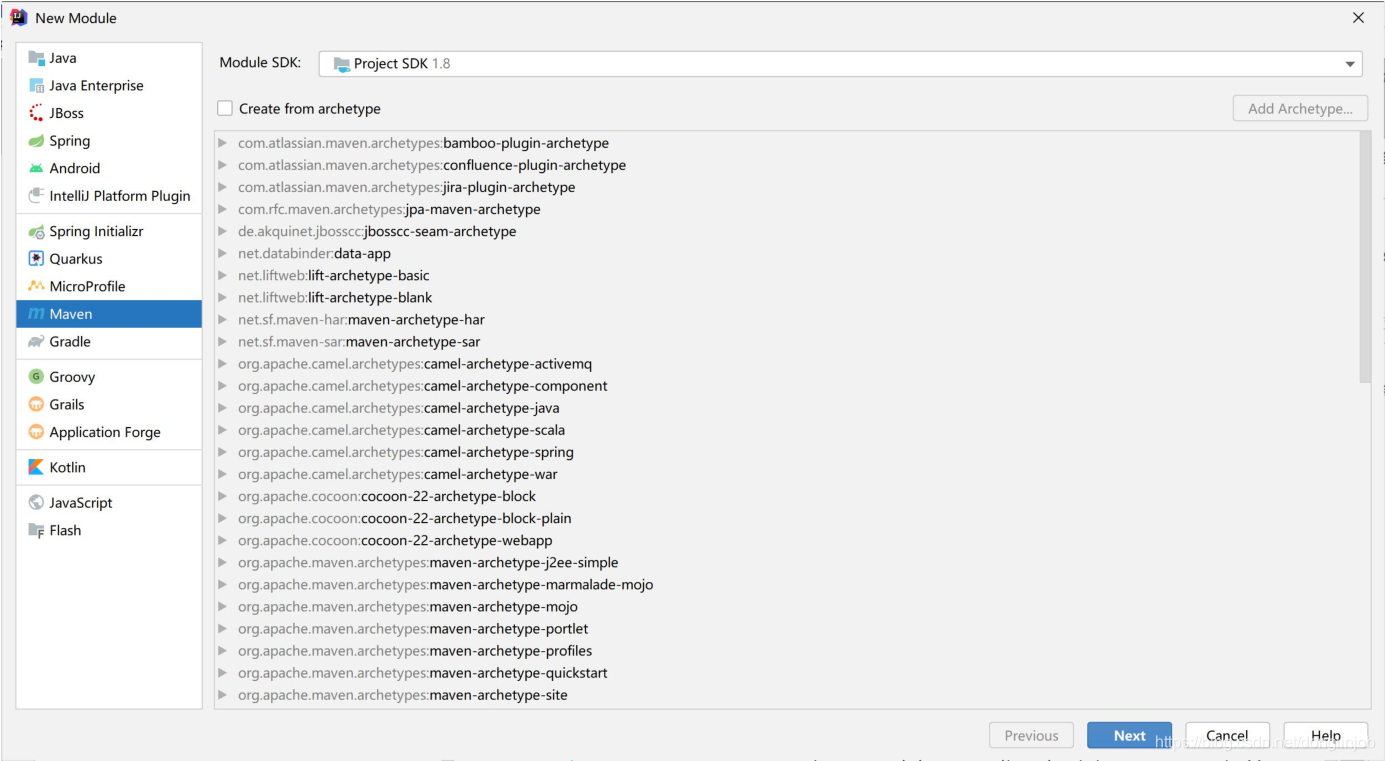Choose the JavaScript globe icon
The width and height of the screenshot is (1385, 761).
pyautogui.click(x=37, y=503)
